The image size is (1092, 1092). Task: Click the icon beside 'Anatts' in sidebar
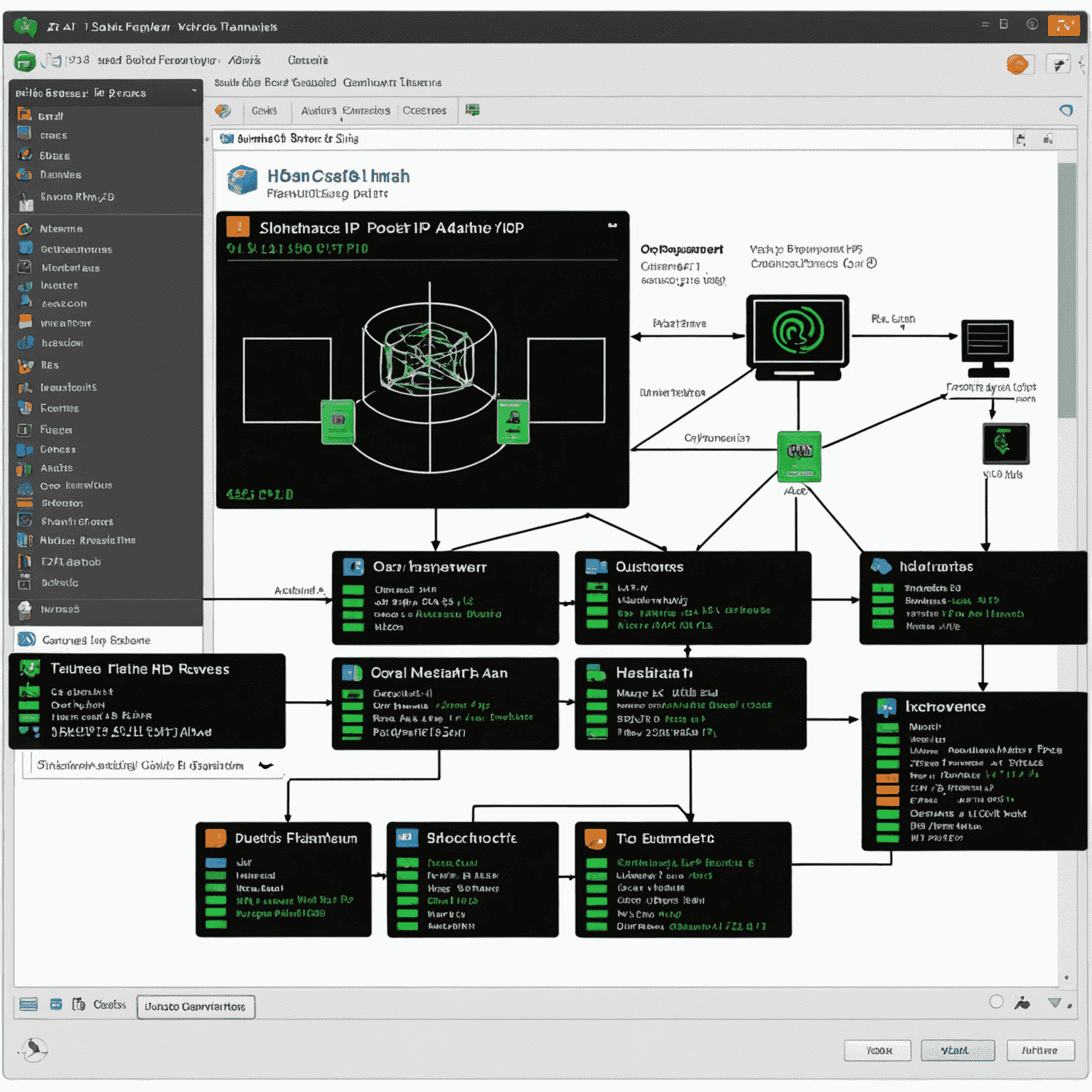tap(25, 469)
